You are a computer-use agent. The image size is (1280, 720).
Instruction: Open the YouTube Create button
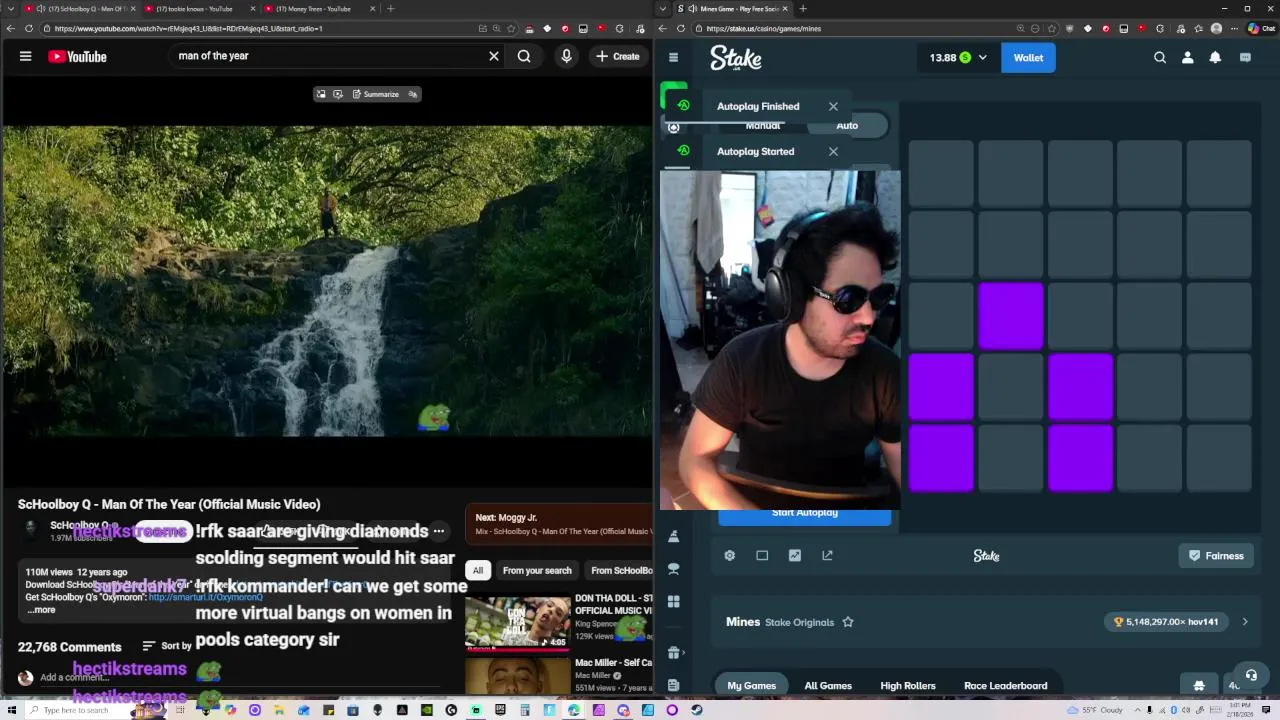click(x=617, y=56)
